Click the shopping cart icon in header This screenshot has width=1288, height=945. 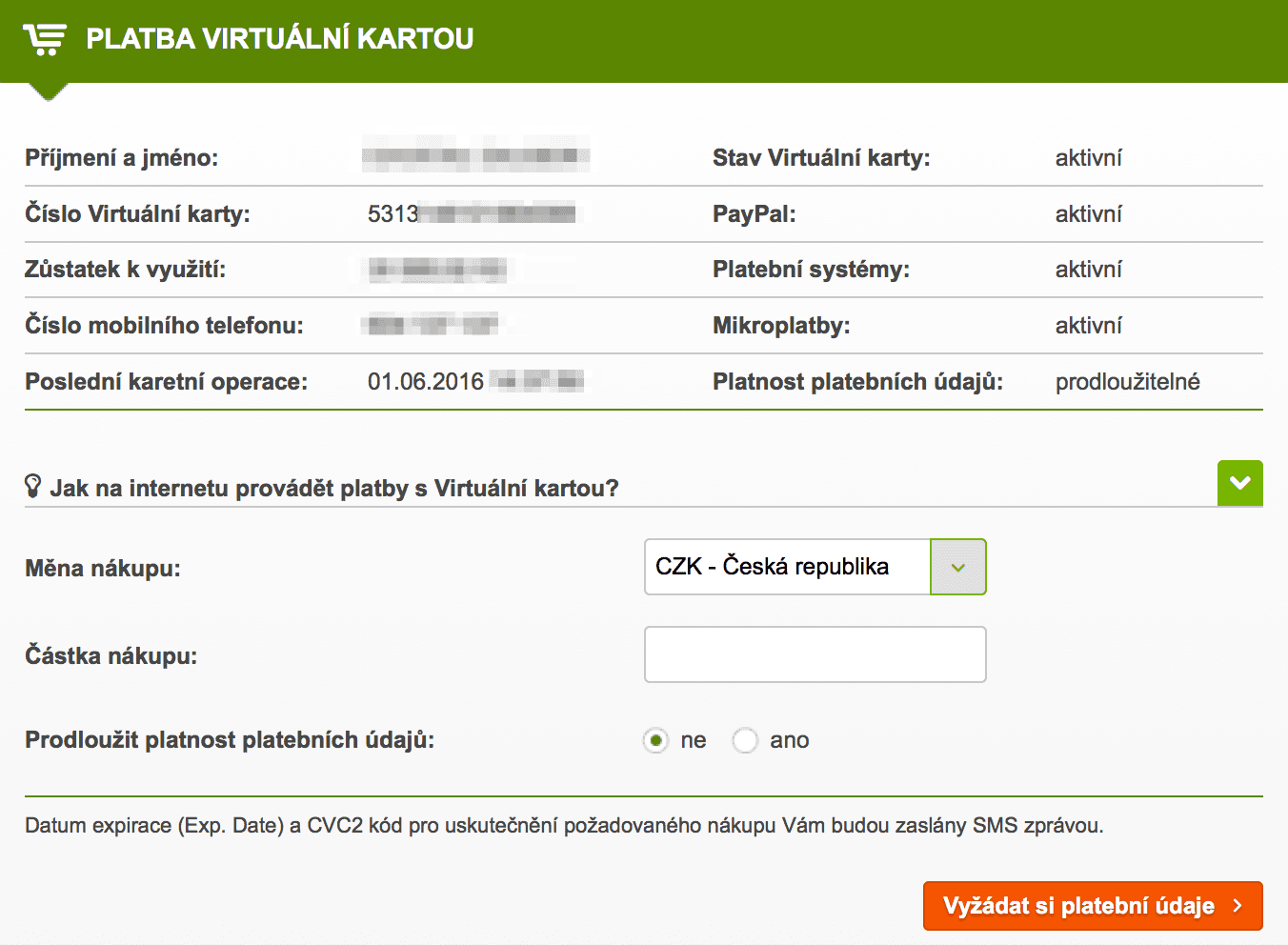pyautogui.click(x=45, y=39)
